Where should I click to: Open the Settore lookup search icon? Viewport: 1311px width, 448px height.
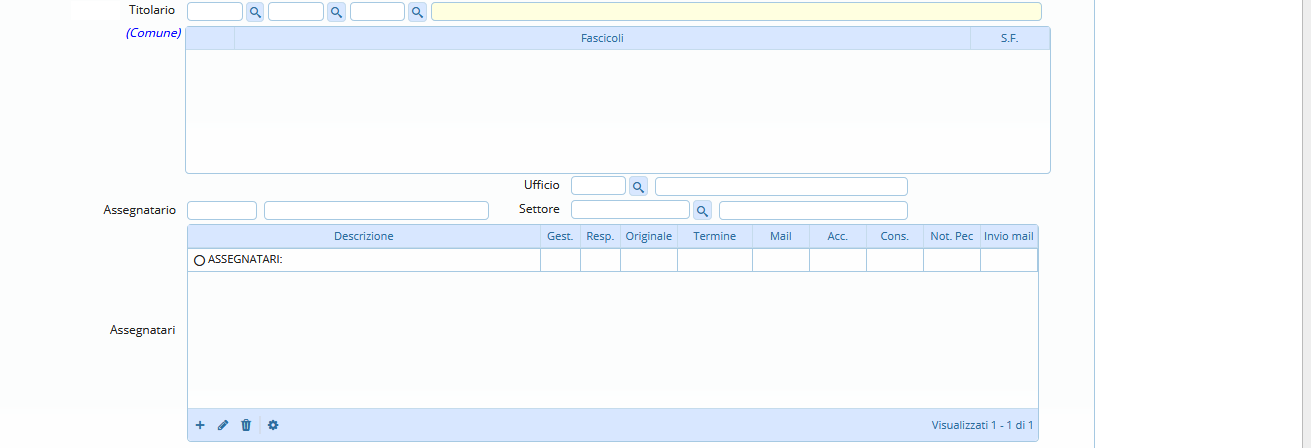[702, 210]
